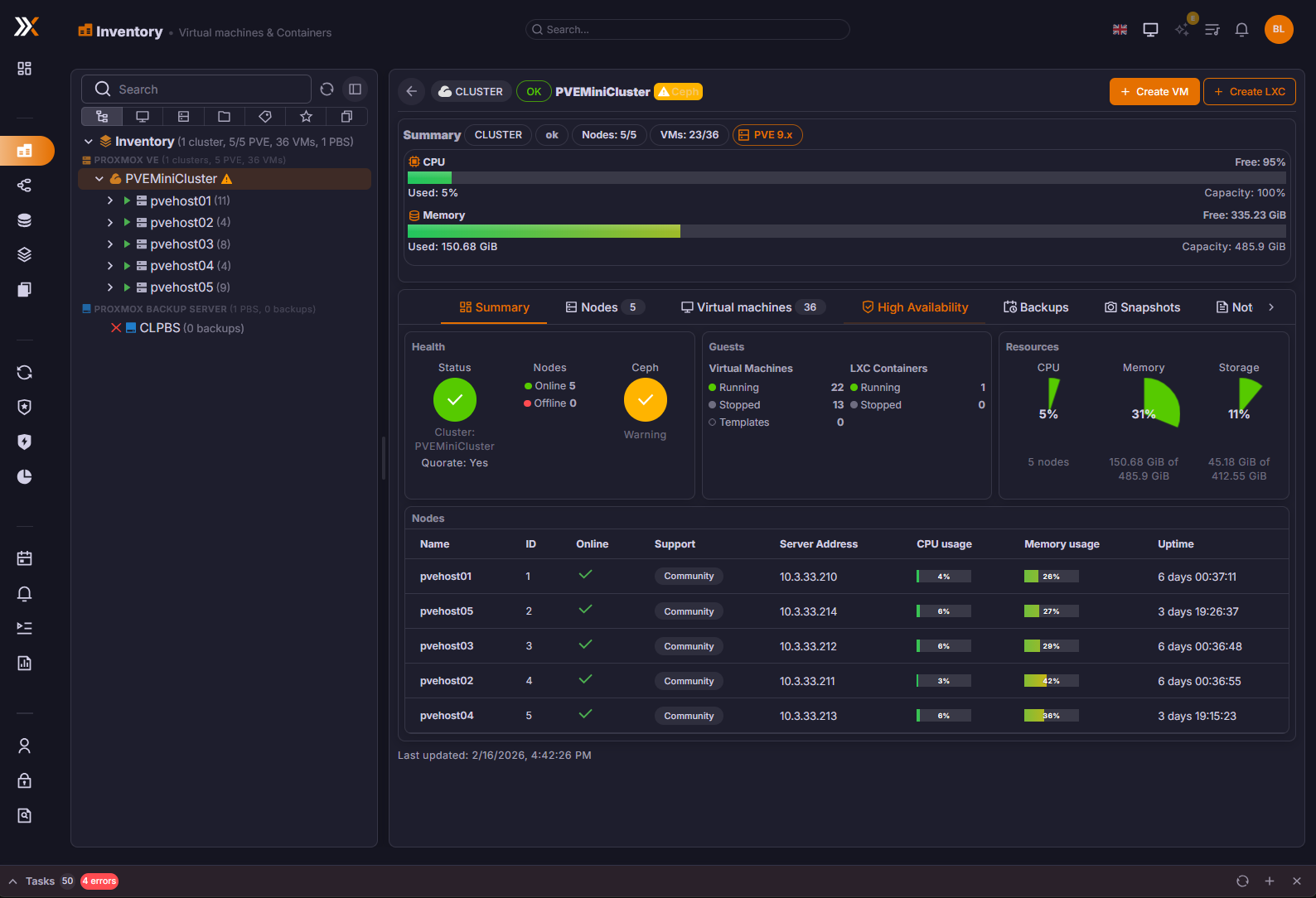Screen dimensions: 1316x898
Task: Click the global Search field
Action: coord(688,30)
